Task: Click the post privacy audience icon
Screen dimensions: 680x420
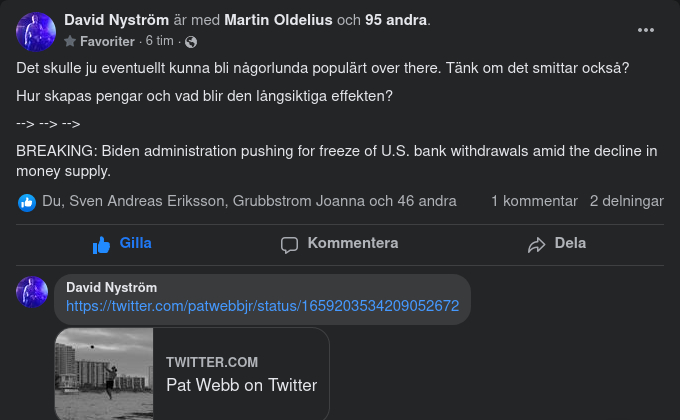Action: [191, 42]
